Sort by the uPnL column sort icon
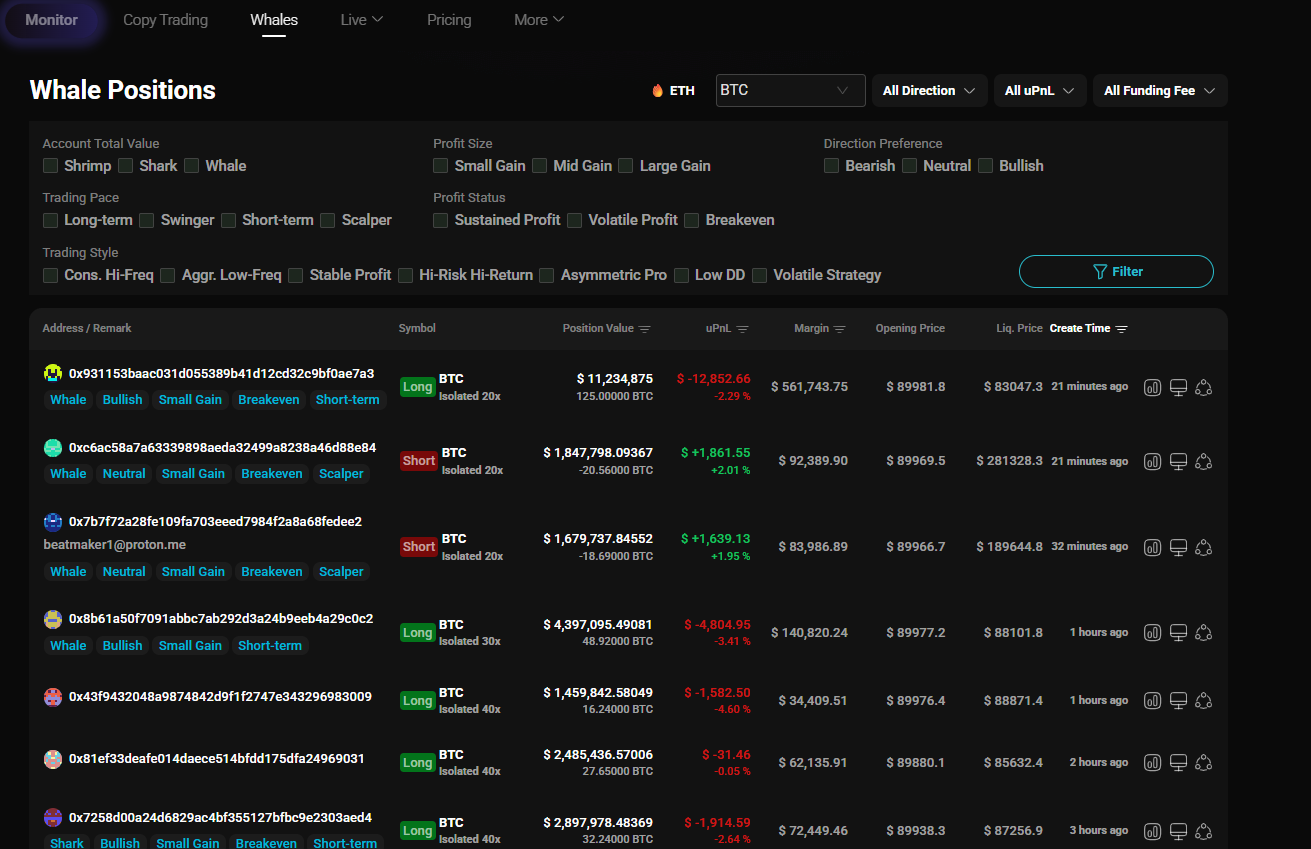1311x849 pixels. [x=742, y=329]
